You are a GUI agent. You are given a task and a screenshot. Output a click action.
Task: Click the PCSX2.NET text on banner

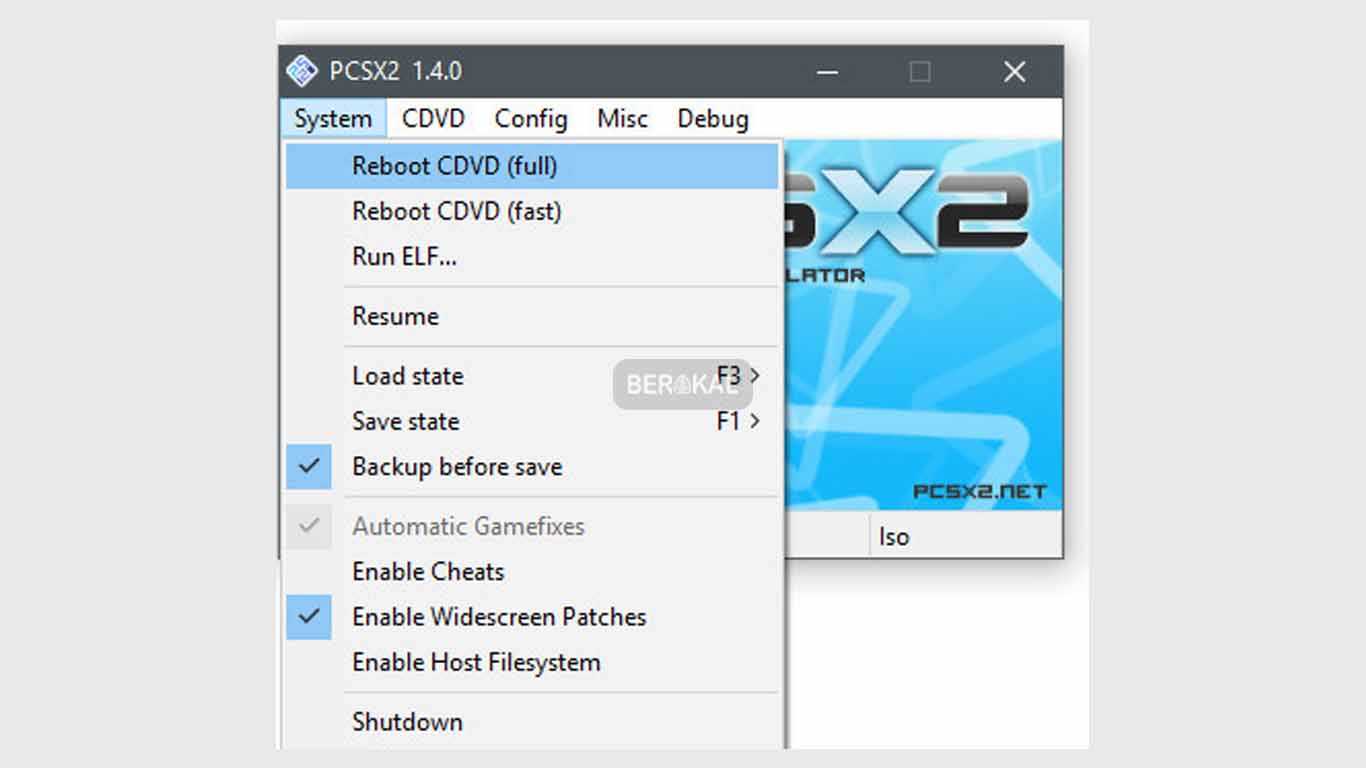(x=979, y=492)
